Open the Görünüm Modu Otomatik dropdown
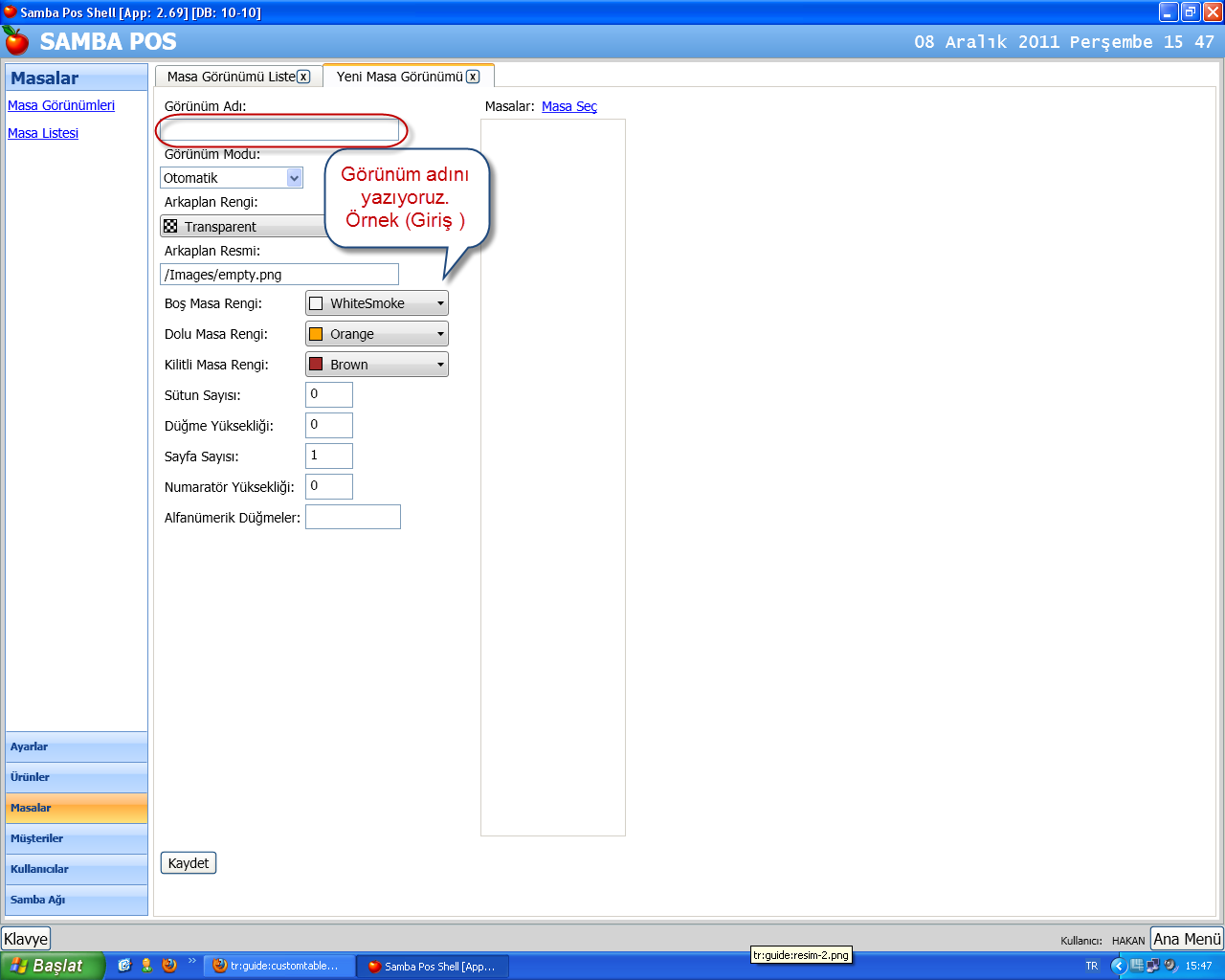Image resolution: width=1225 pixels, height=980 pixels. point(294,178)
